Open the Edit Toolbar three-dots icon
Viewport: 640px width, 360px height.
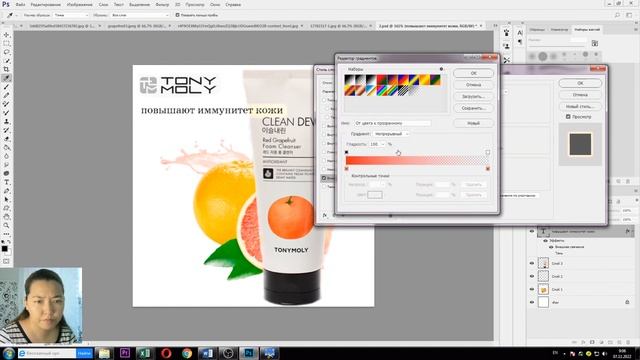(6, 234)
